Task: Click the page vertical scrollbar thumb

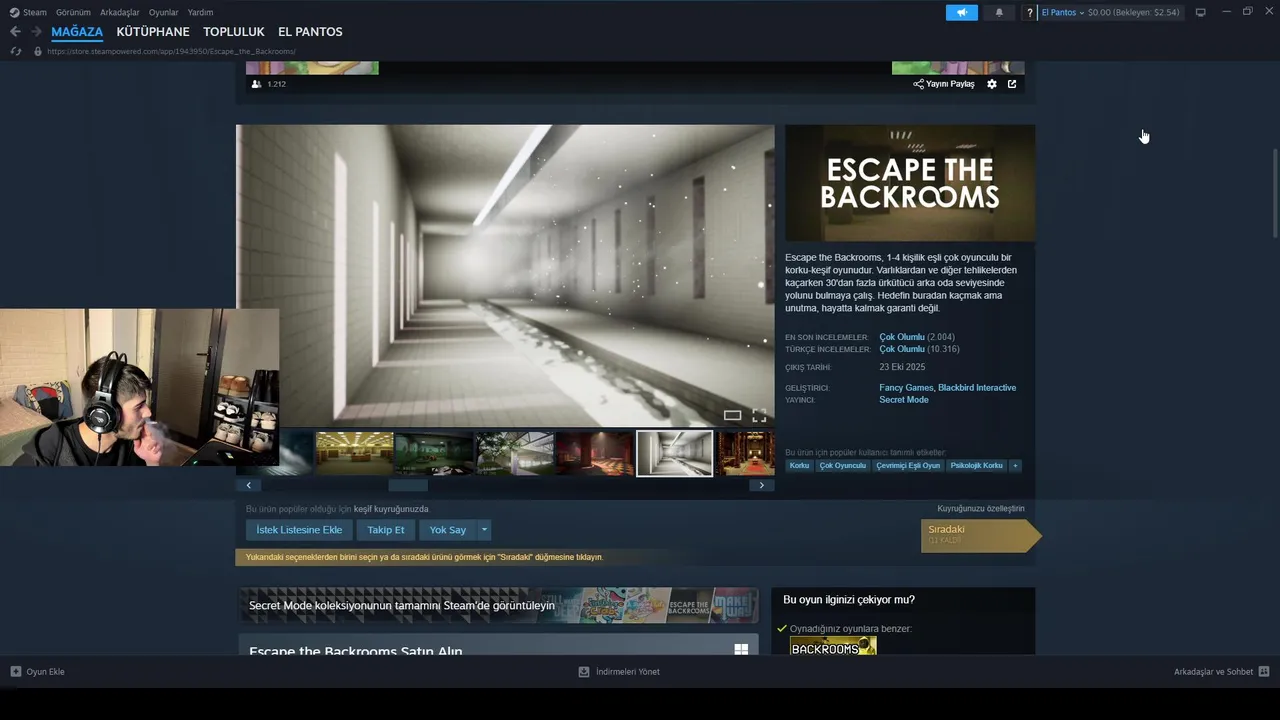Action: [x=1275, y=193]
